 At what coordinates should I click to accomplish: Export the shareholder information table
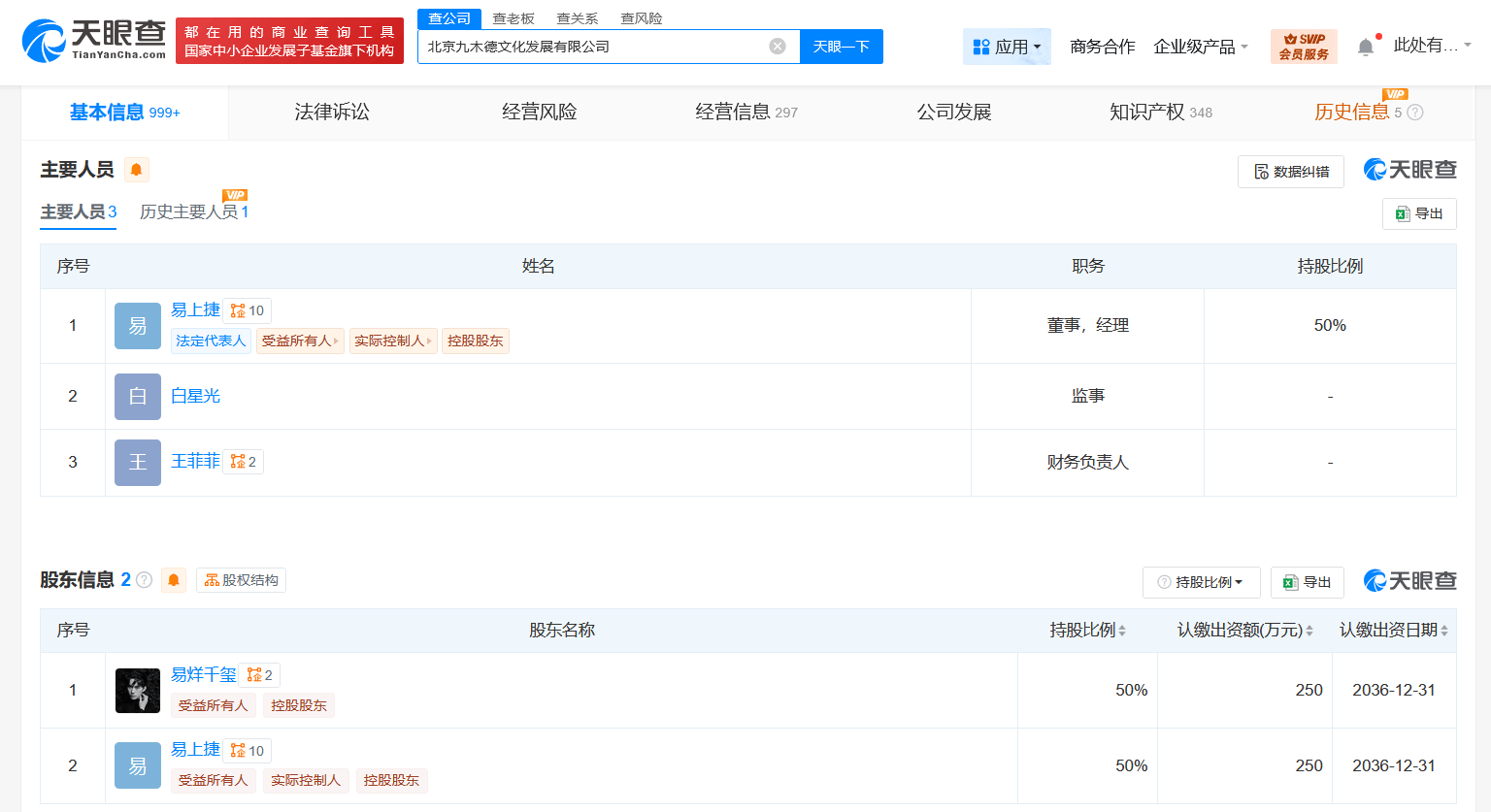1308,582
